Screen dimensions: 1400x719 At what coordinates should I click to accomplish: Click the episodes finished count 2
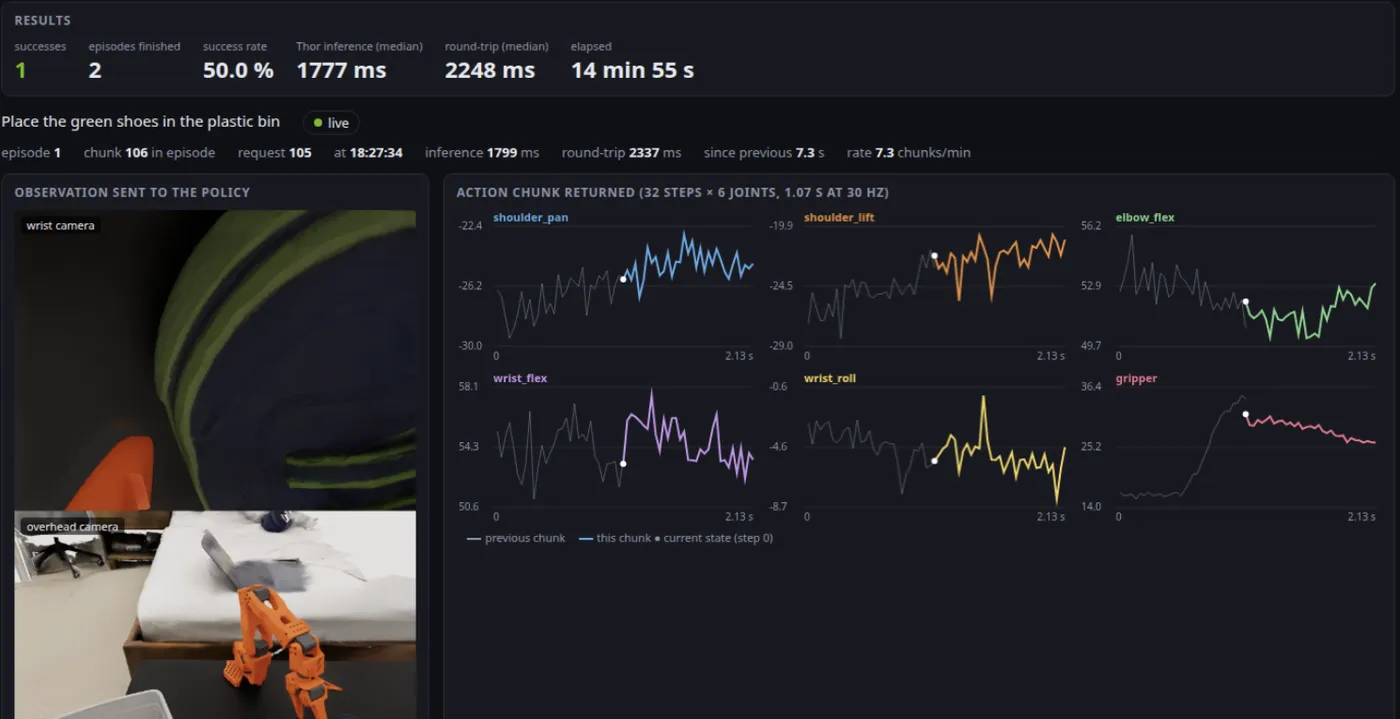[x=95, y=70]
